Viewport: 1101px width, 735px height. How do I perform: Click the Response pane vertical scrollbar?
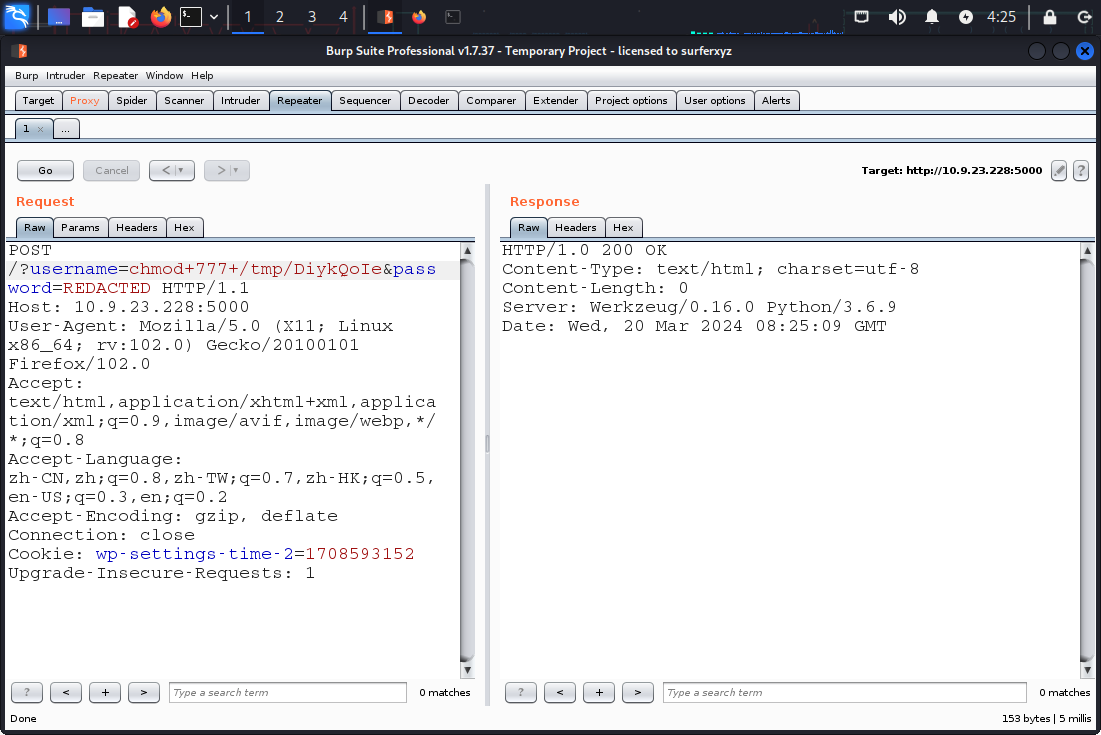[x=1087, y=461]
